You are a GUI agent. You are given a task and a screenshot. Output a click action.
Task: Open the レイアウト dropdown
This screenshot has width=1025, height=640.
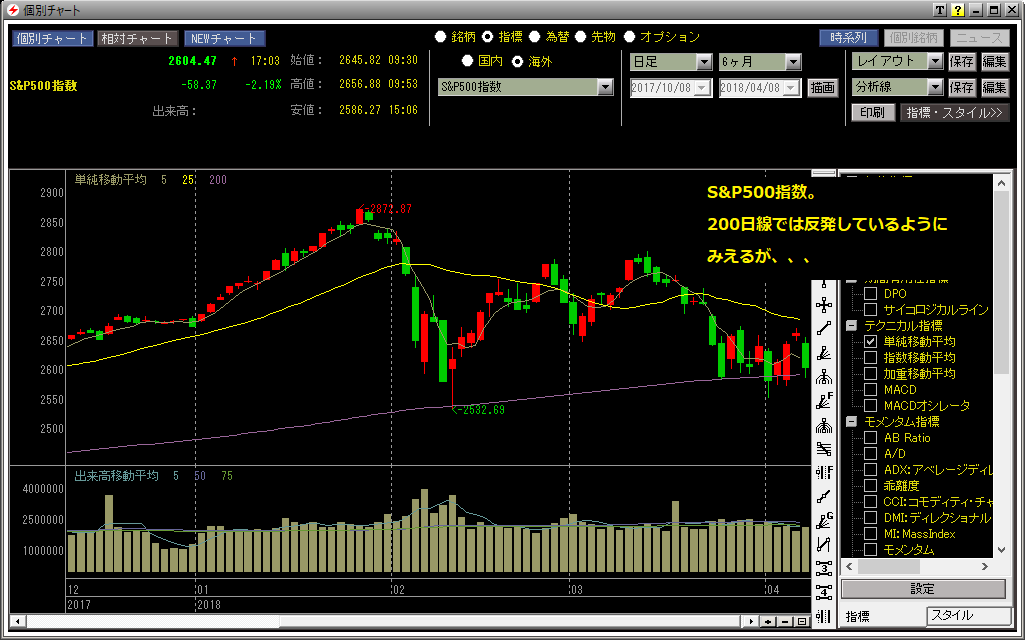935,61
